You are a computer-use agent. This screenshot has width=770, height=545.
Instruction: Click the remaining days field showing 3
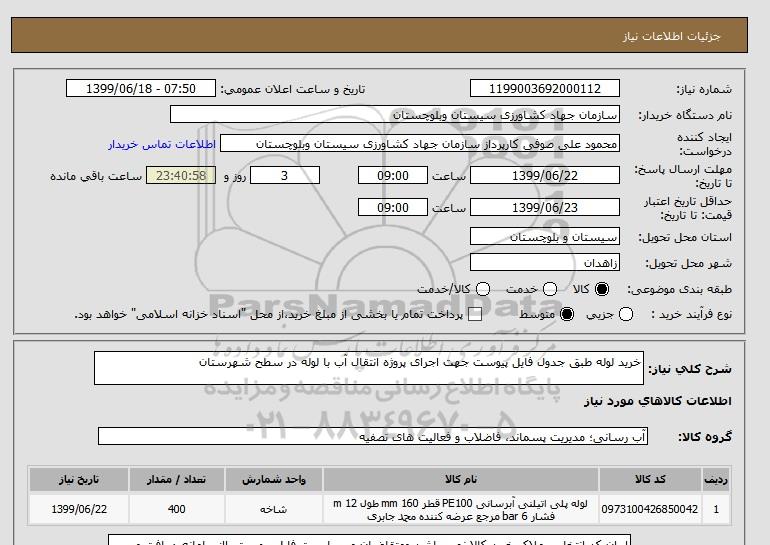pos(285,175)
